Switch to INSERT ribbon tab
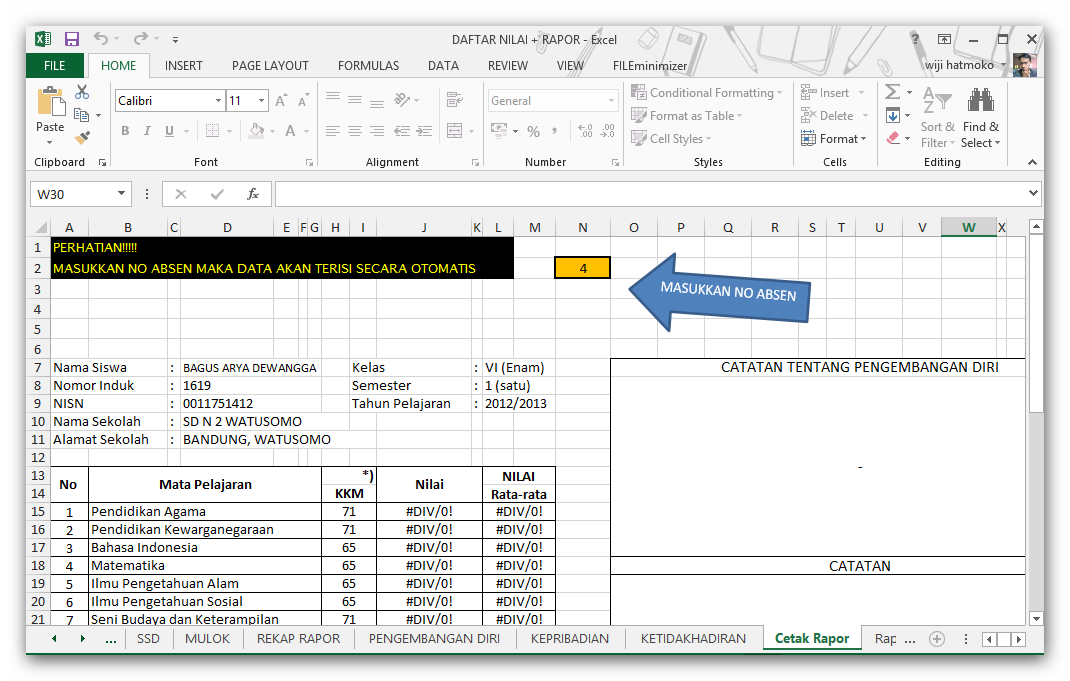The width and height of the screenshot is (1070, 681). (x=184, y=66)
